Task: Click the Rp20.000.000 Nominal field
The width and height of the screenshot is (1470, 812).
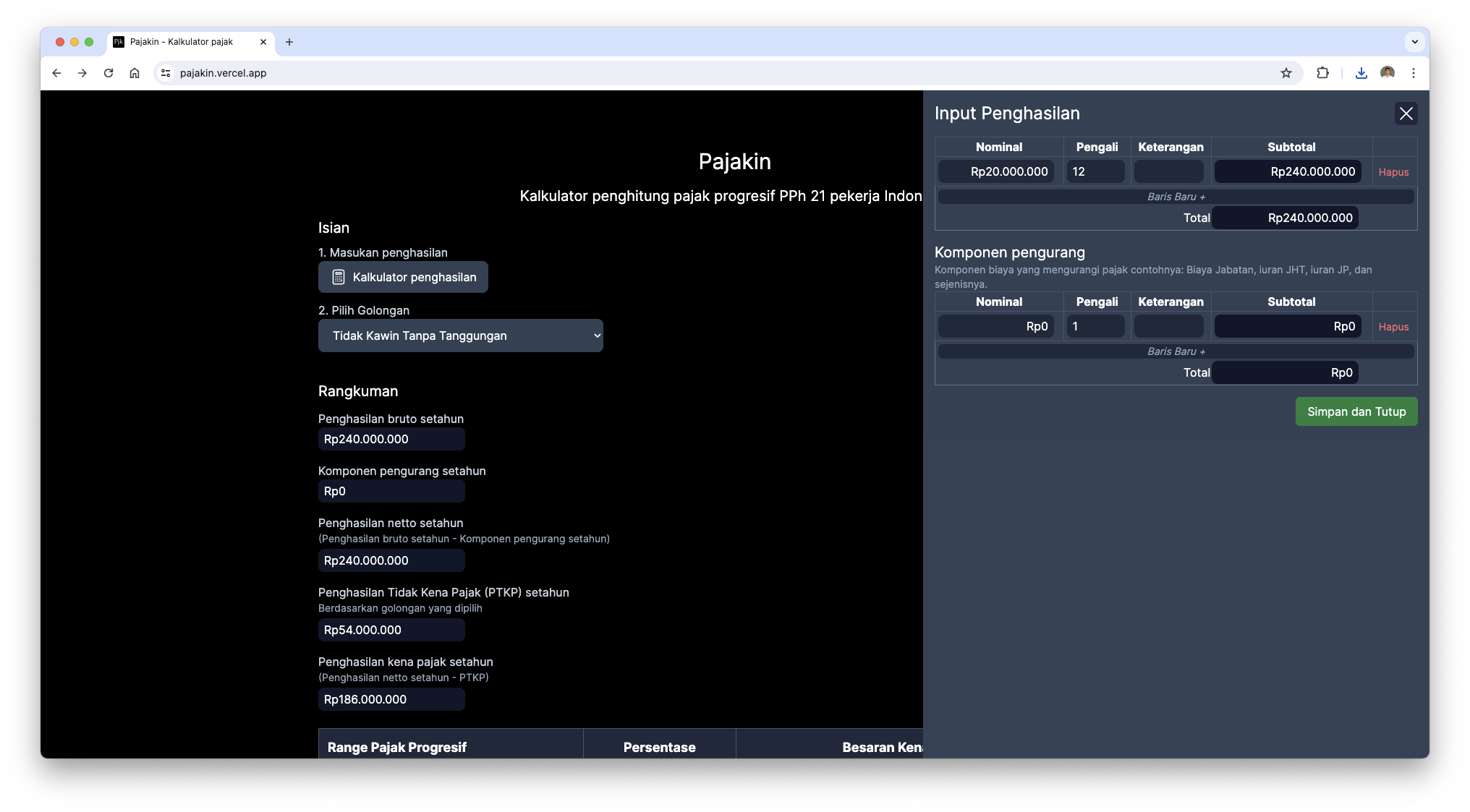Action: [996, 171]
